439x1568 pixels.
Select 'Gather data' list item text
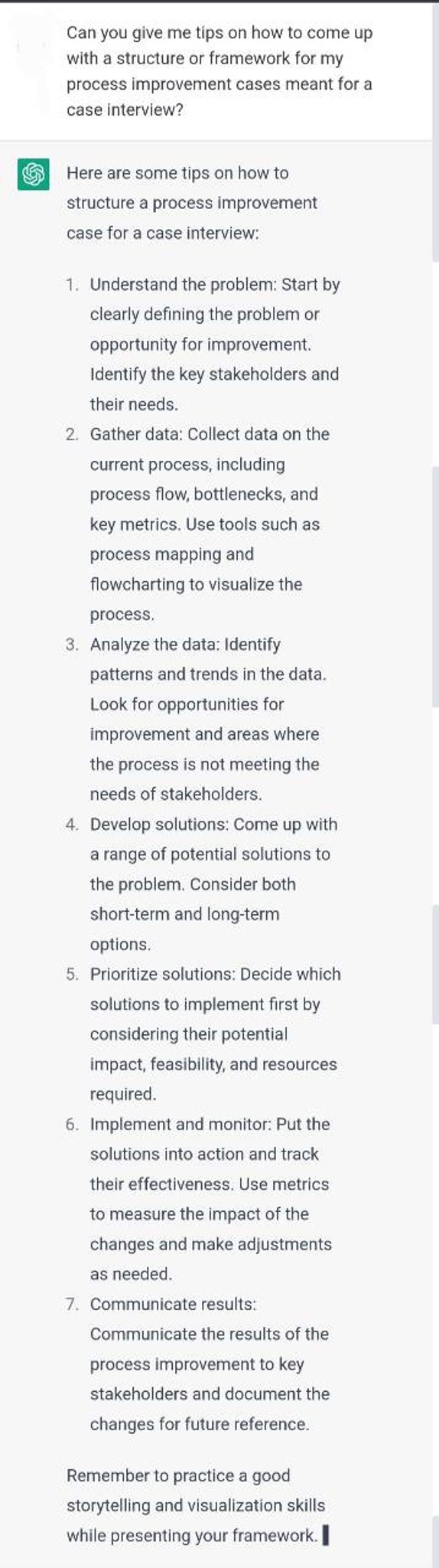(x=210, y=524)
